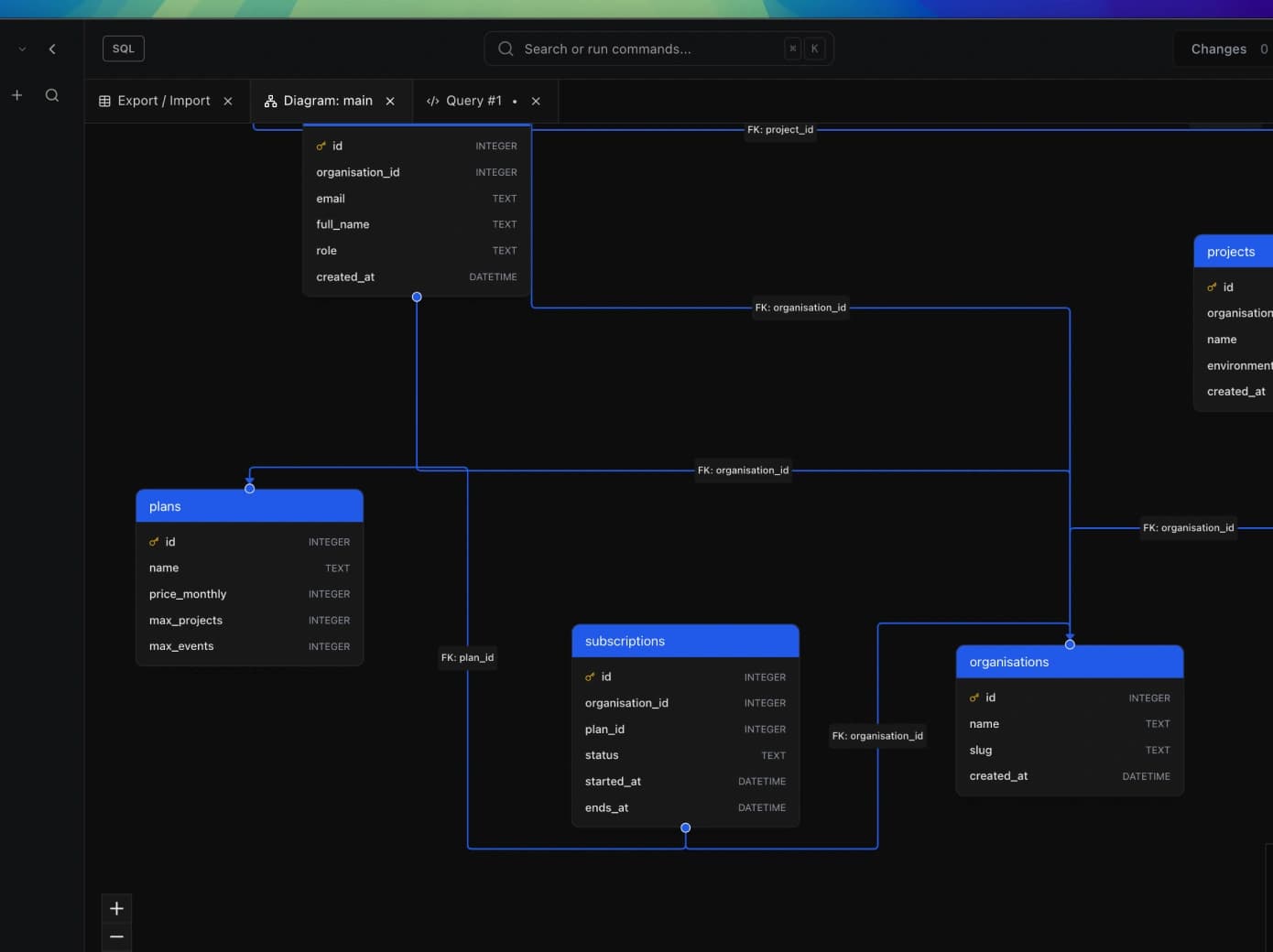
Task: Click the magnifier icon inside the command bar
Action: 505,49
